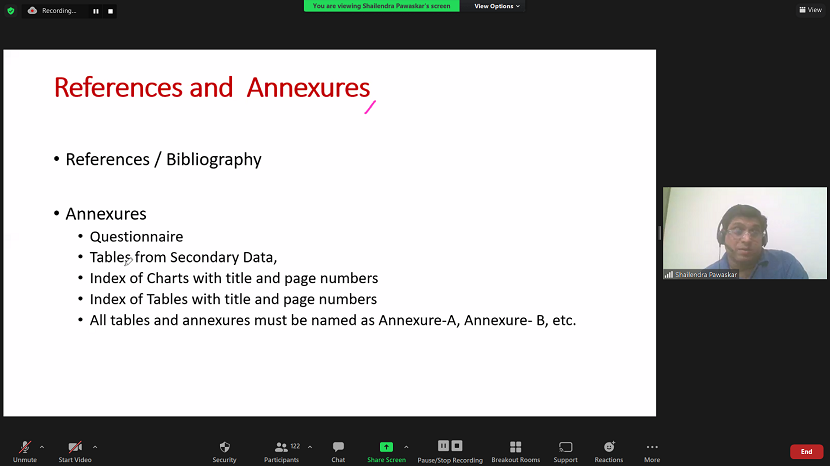This screenshot has width=830, height=466.
Task: Click the red End meeting button
Action: pyautogui.click(x=806, y=452)
